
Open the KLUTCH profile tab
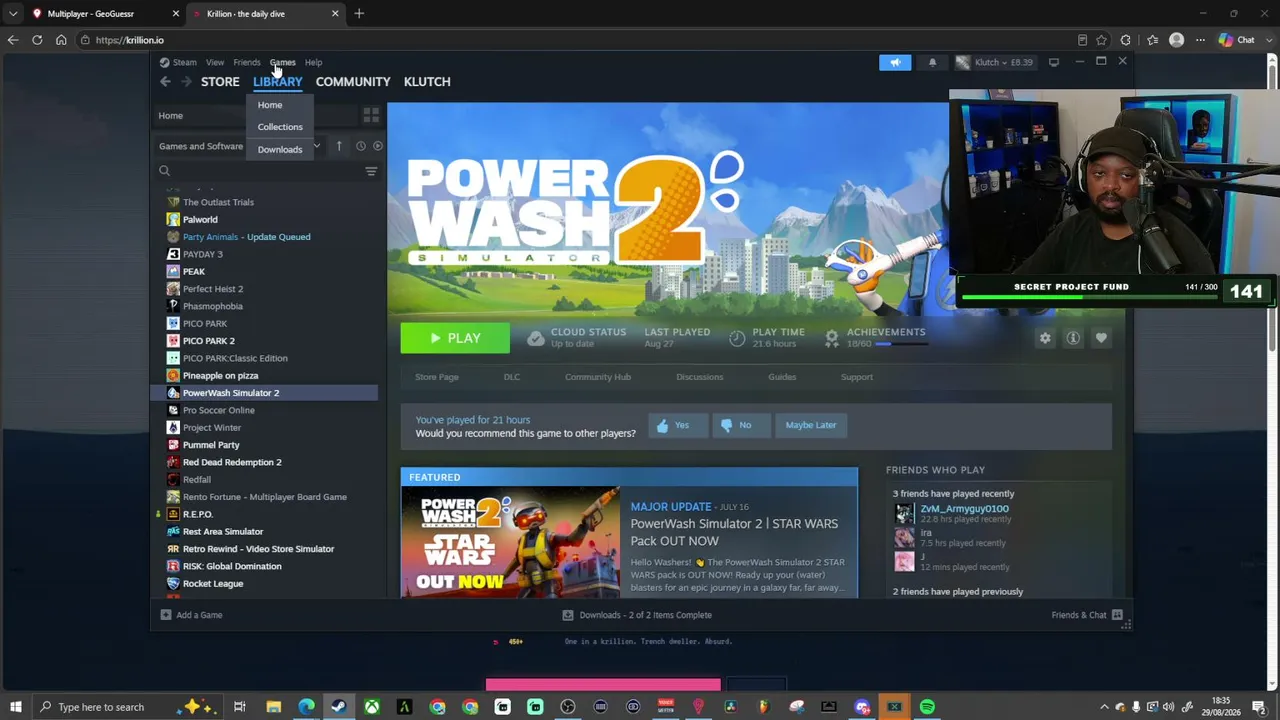point(427,82)
